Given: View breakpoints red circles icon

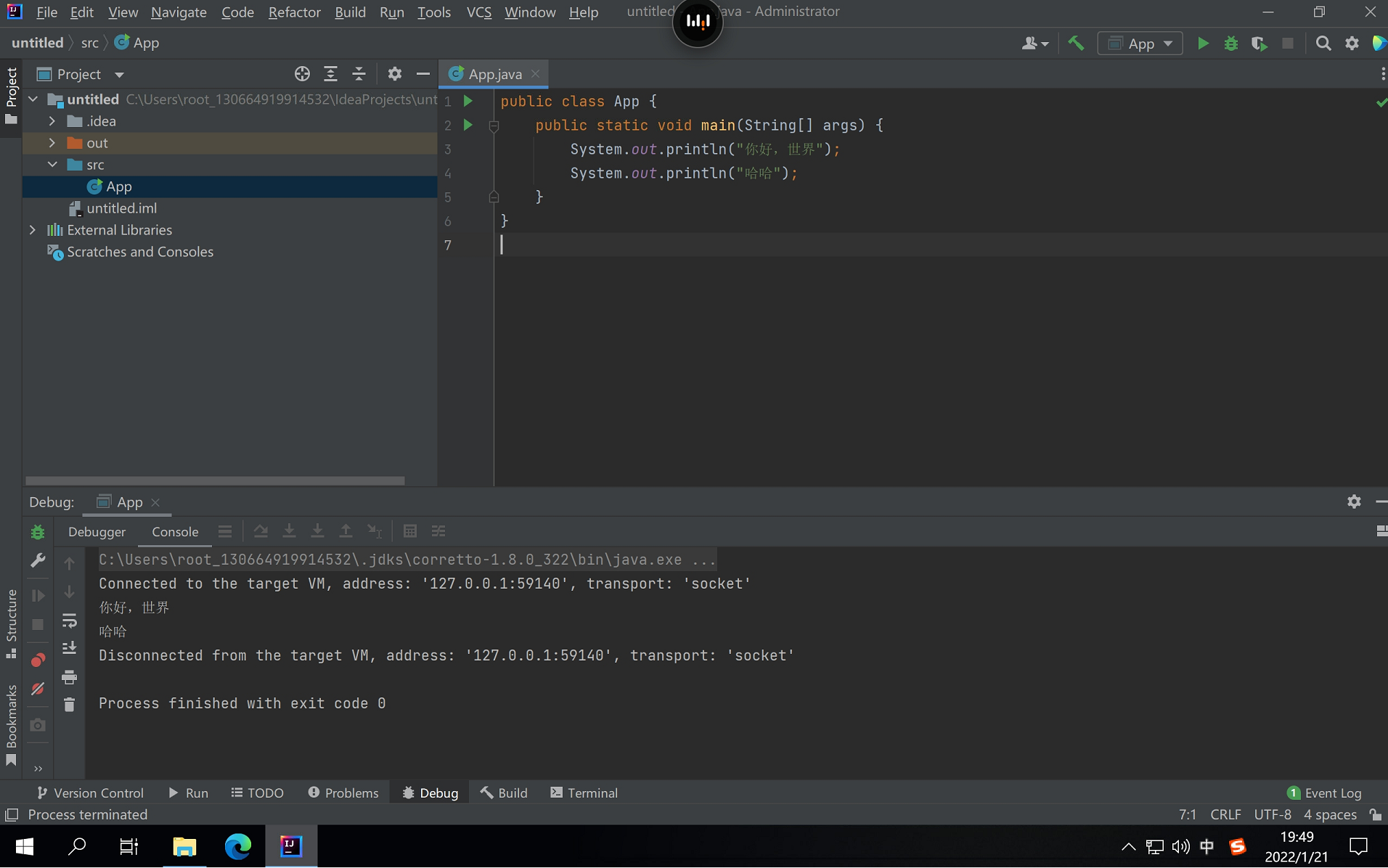Looking at the screenshot, I should coord(38,660).
